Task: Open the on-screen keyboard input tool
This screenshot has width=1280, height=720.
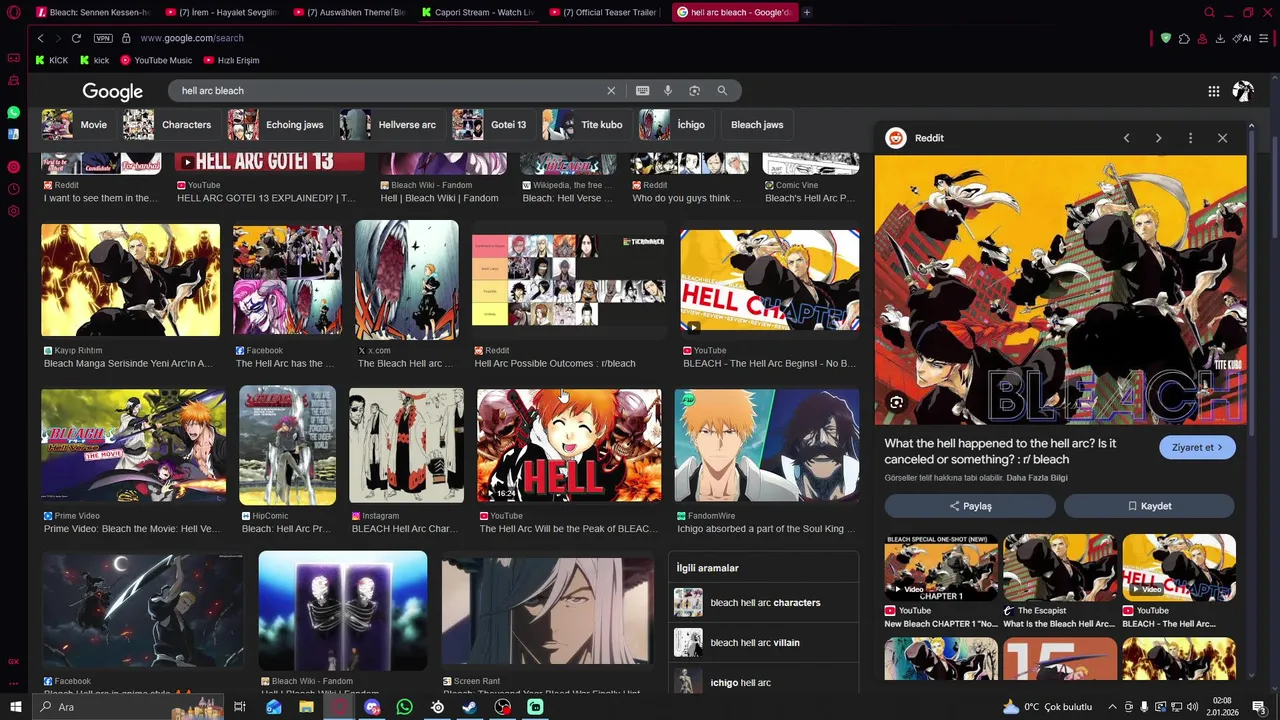Action: pyautogui.click(x=642, y=90)
